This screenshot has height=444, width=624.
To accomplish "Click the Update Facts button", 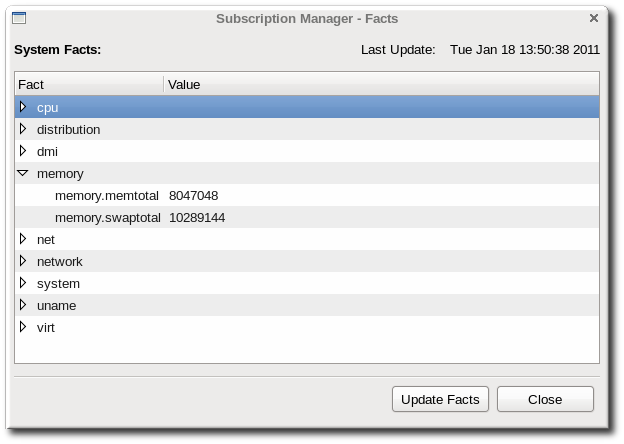I will pos(440,399).
